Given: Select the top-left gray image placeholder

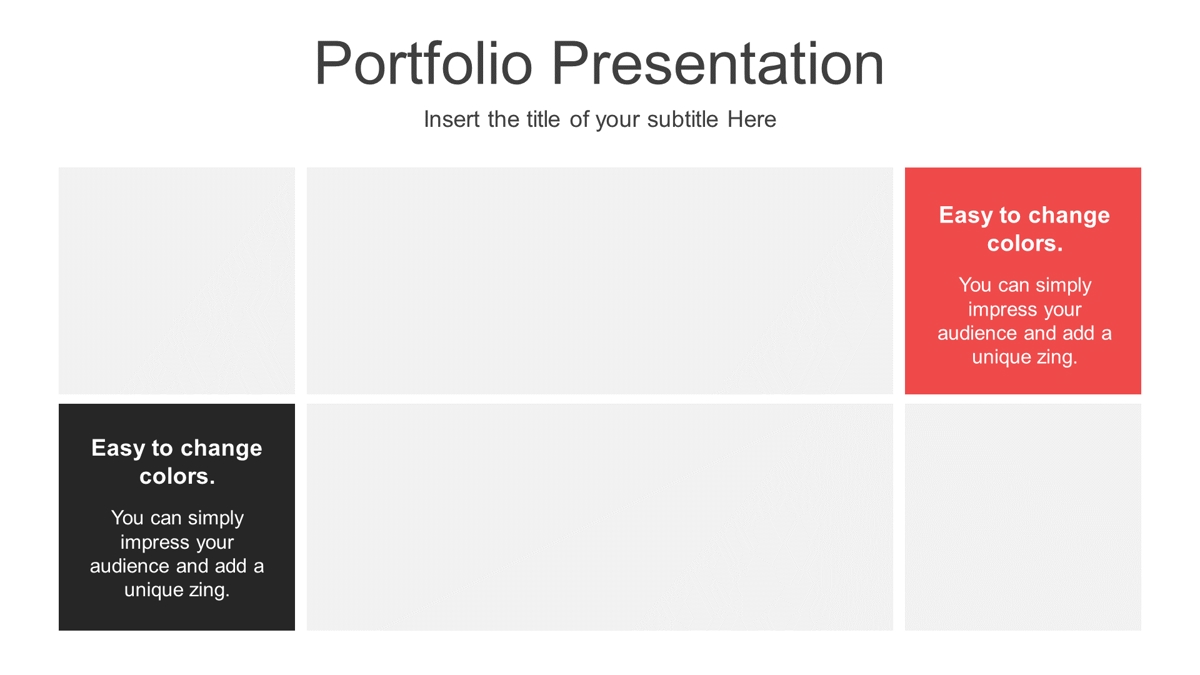Looking at the screenshot, I should coord(177,281).
